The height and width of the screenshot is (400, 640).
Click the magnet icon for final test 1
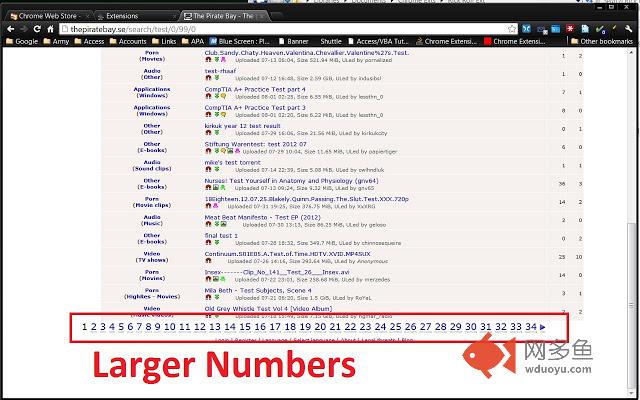[208, 242]
